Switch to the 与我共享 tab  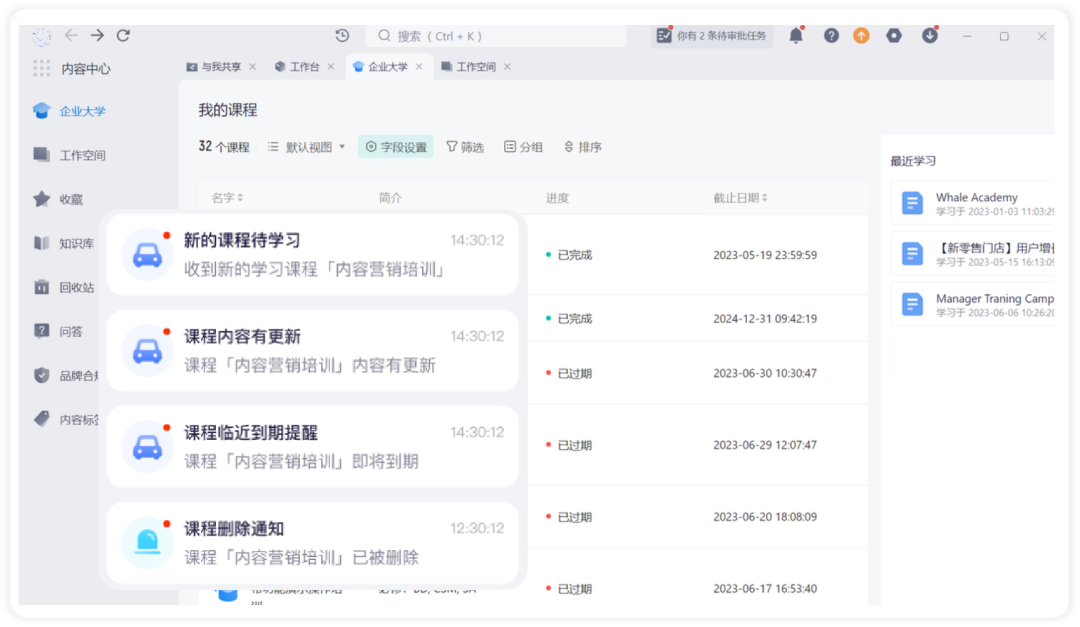(x=214, y=67)
